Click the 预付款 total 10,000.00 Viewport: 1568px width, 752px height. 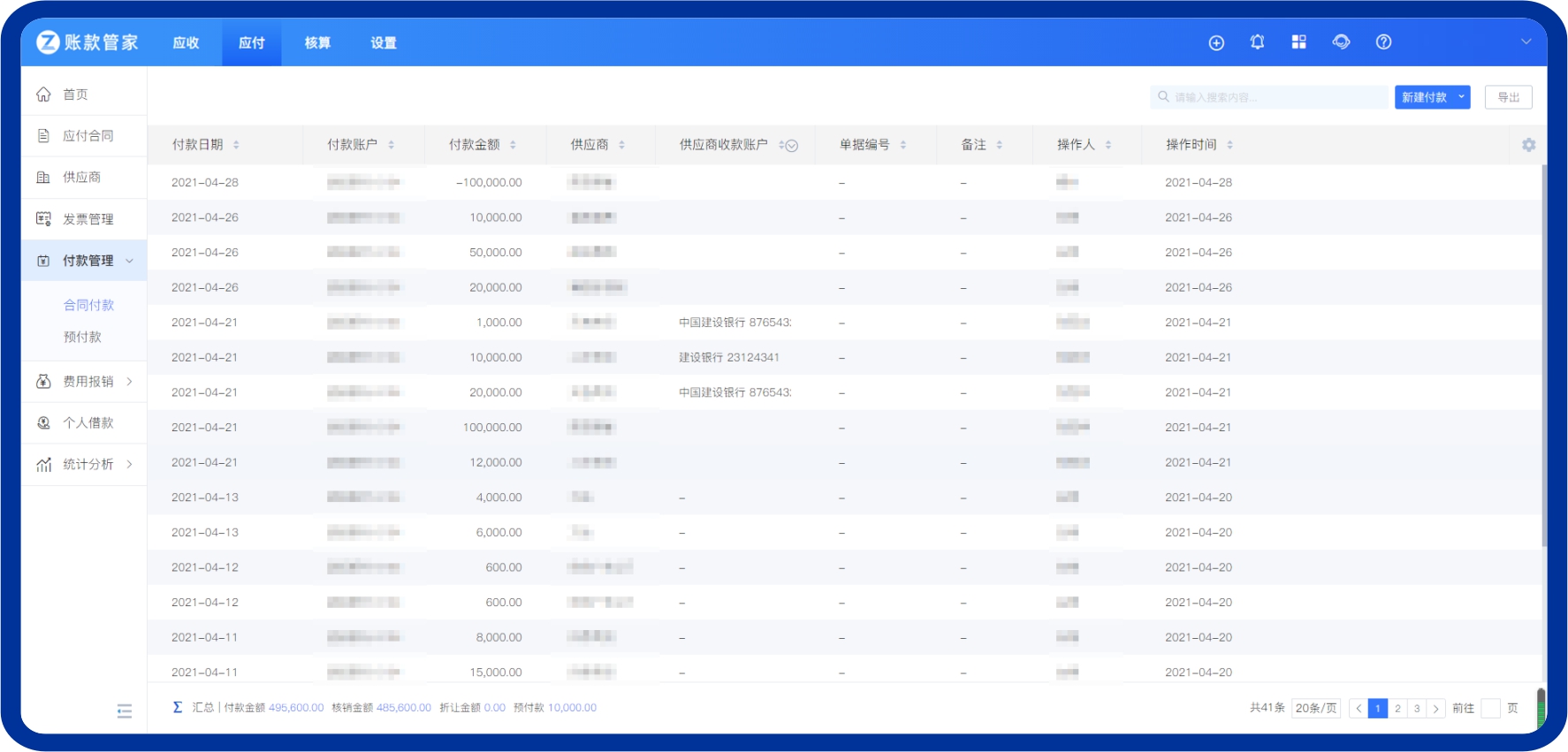tap(572, 708)
